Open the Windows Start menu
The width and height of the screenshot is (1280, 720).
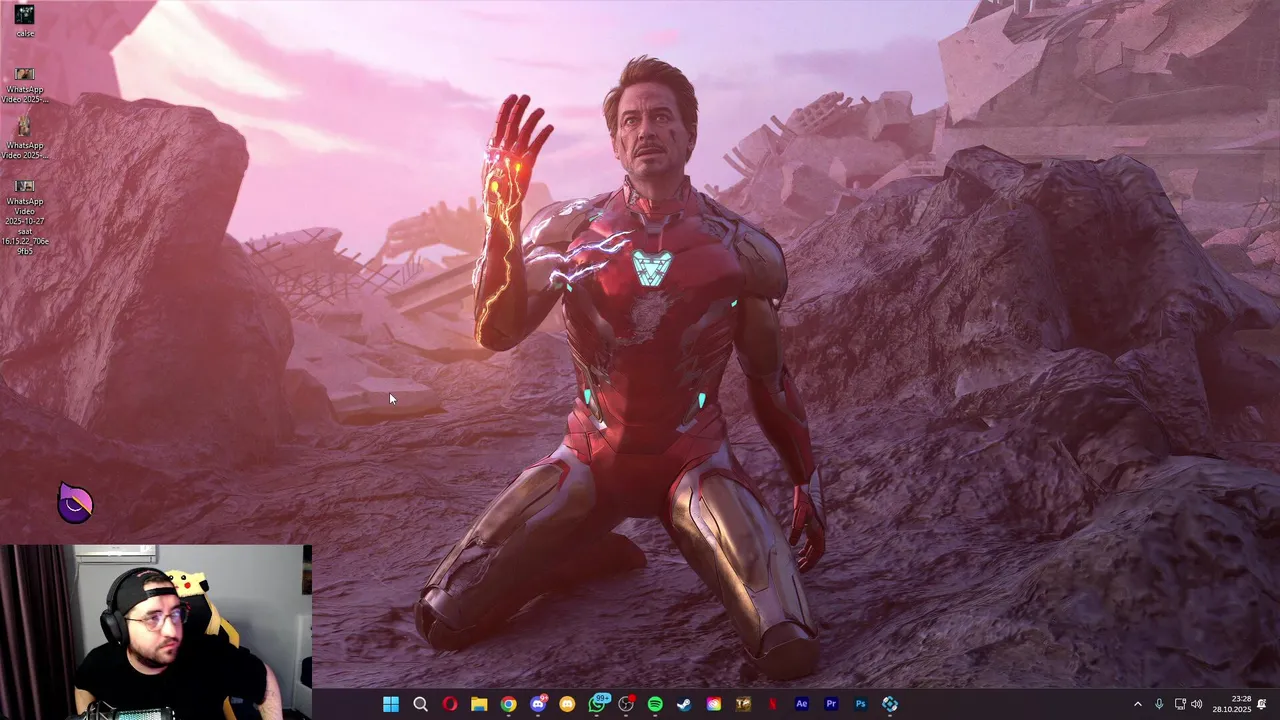pyautogui.click(x=391, y=704)
